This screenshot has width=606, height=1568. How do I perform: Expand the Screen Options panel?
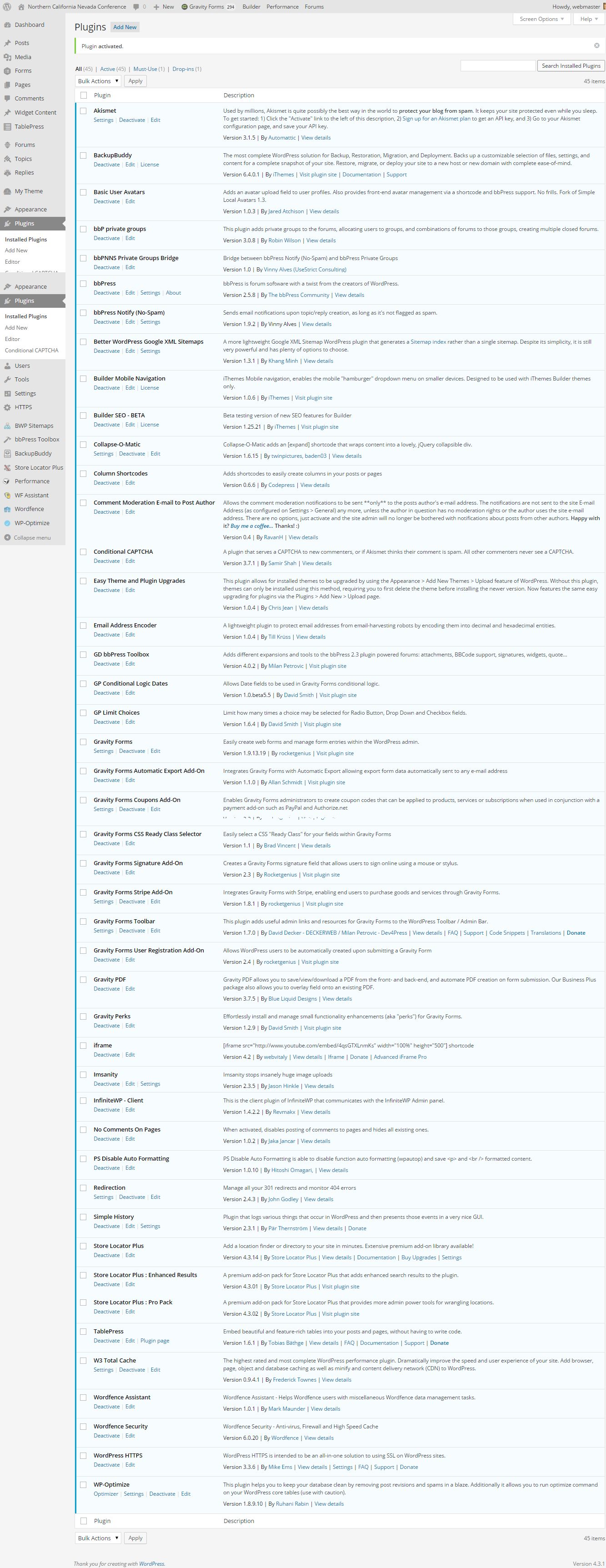[x=541, y=19]
